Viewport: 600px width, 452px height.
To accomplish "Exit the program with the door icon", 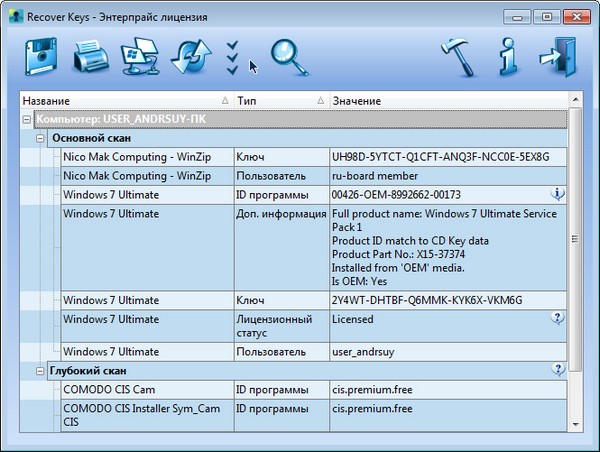I will click(558, 57).
